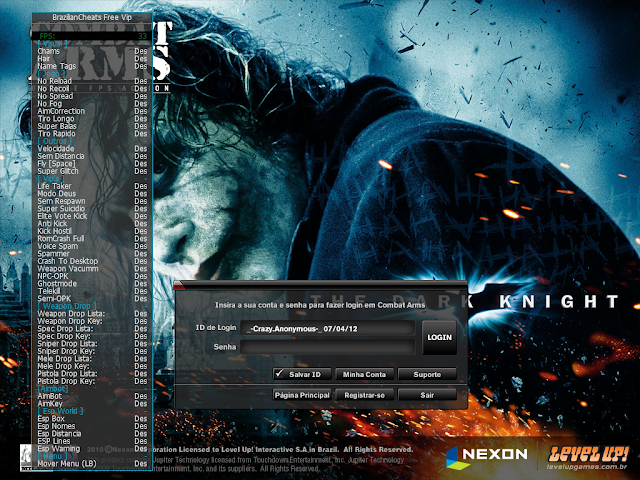The height and width of the screenshot is (480, 640).
Task: Select the AimCorrection option
Action: pos(92,111)
